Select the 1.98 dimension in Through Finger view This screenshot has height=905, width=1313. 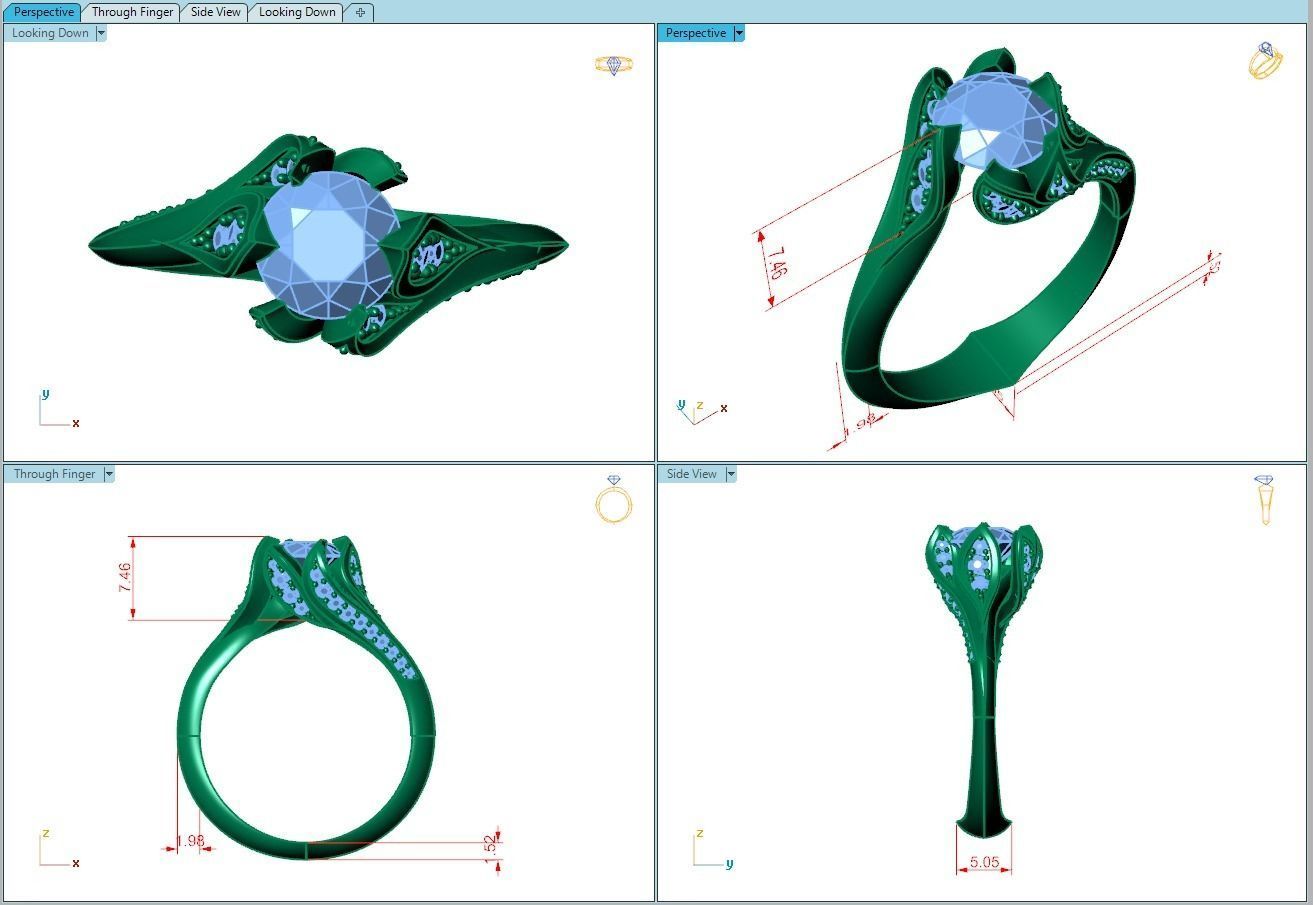pos(190,841)
